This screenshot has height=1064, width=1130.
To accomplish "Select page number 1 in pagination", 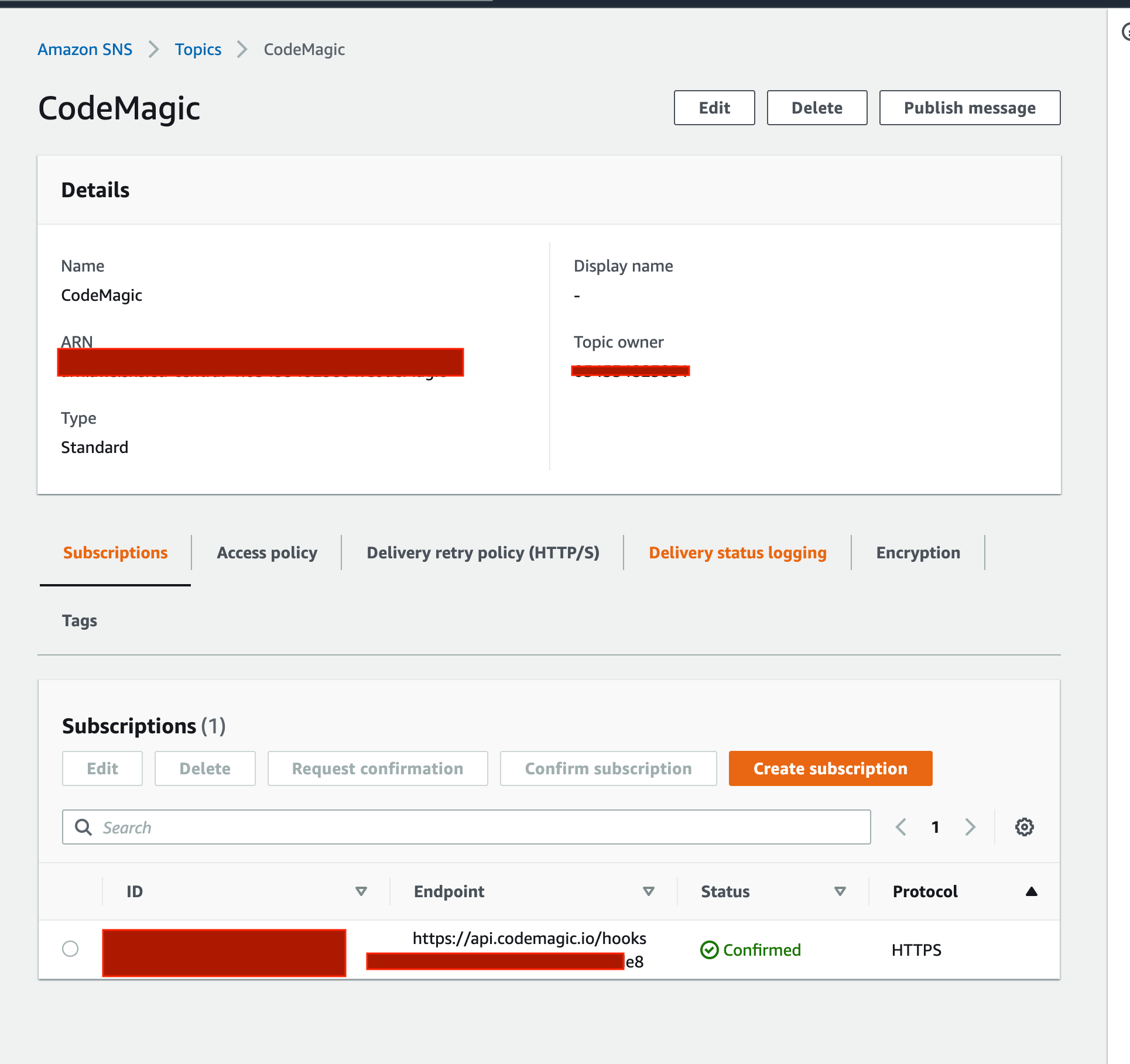I will [x=936, y=827].
